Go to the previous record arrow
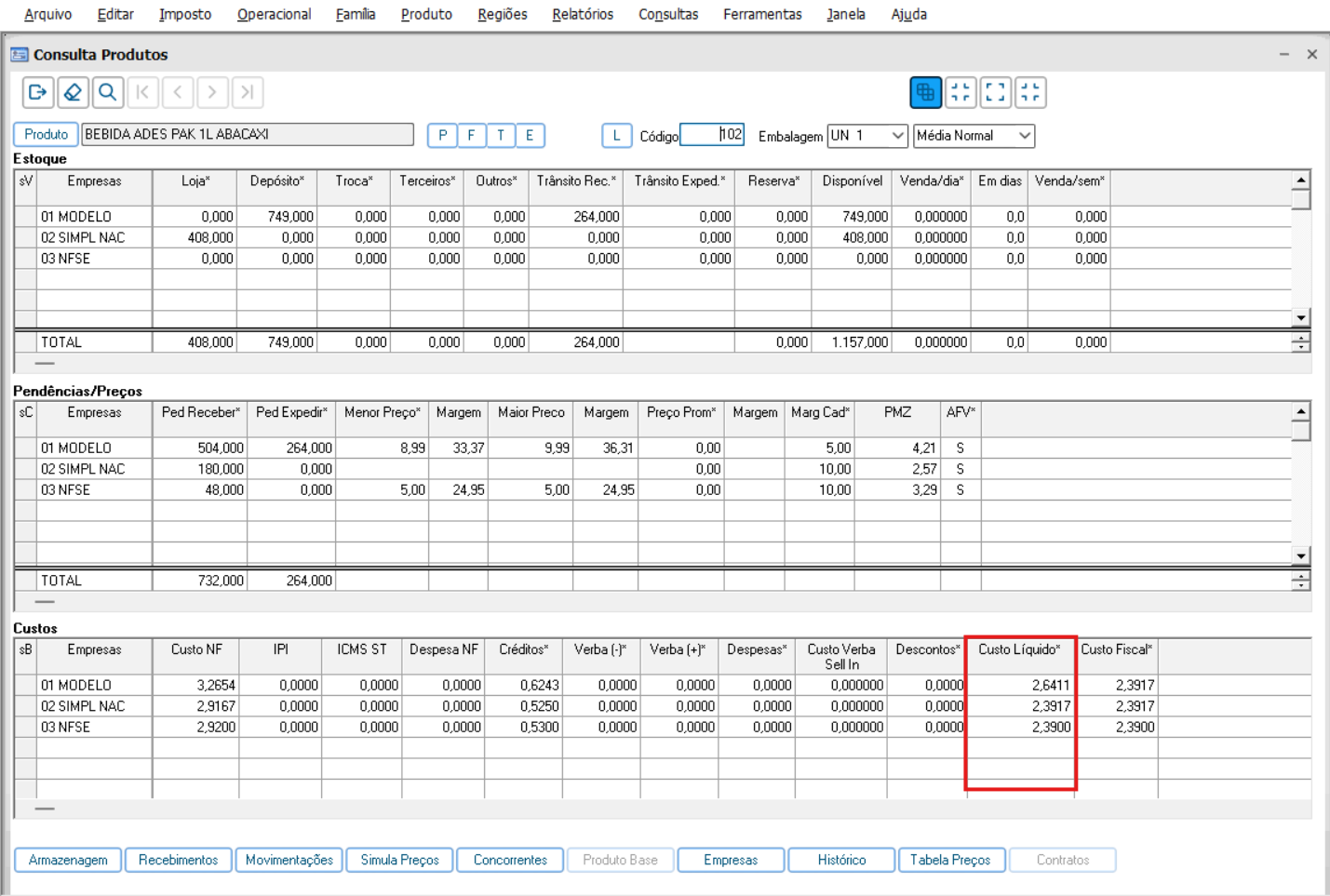 178,92
